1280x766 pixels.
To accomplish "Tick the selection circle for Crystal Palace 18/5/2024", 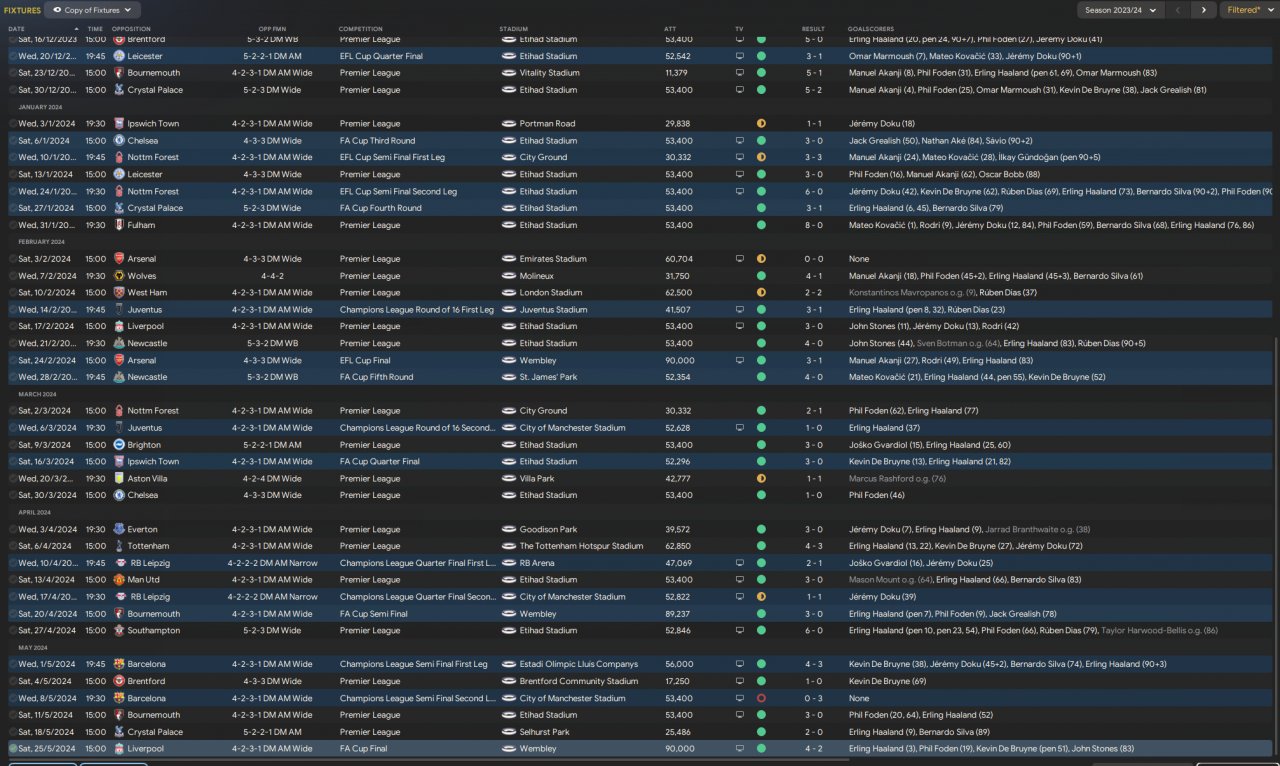I will (13, 732).
